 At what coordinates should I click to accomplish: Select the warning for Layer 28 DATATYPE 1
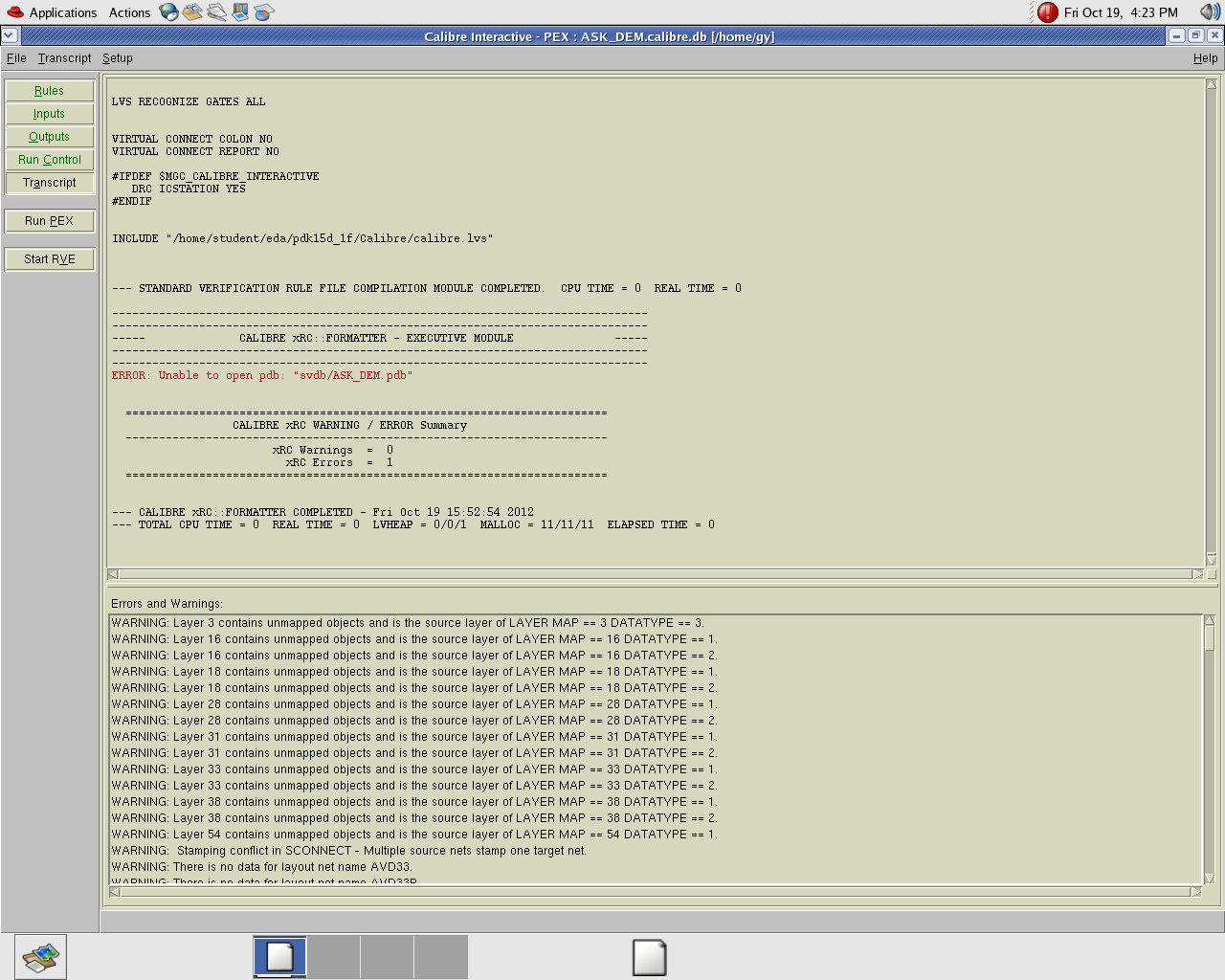414,704
